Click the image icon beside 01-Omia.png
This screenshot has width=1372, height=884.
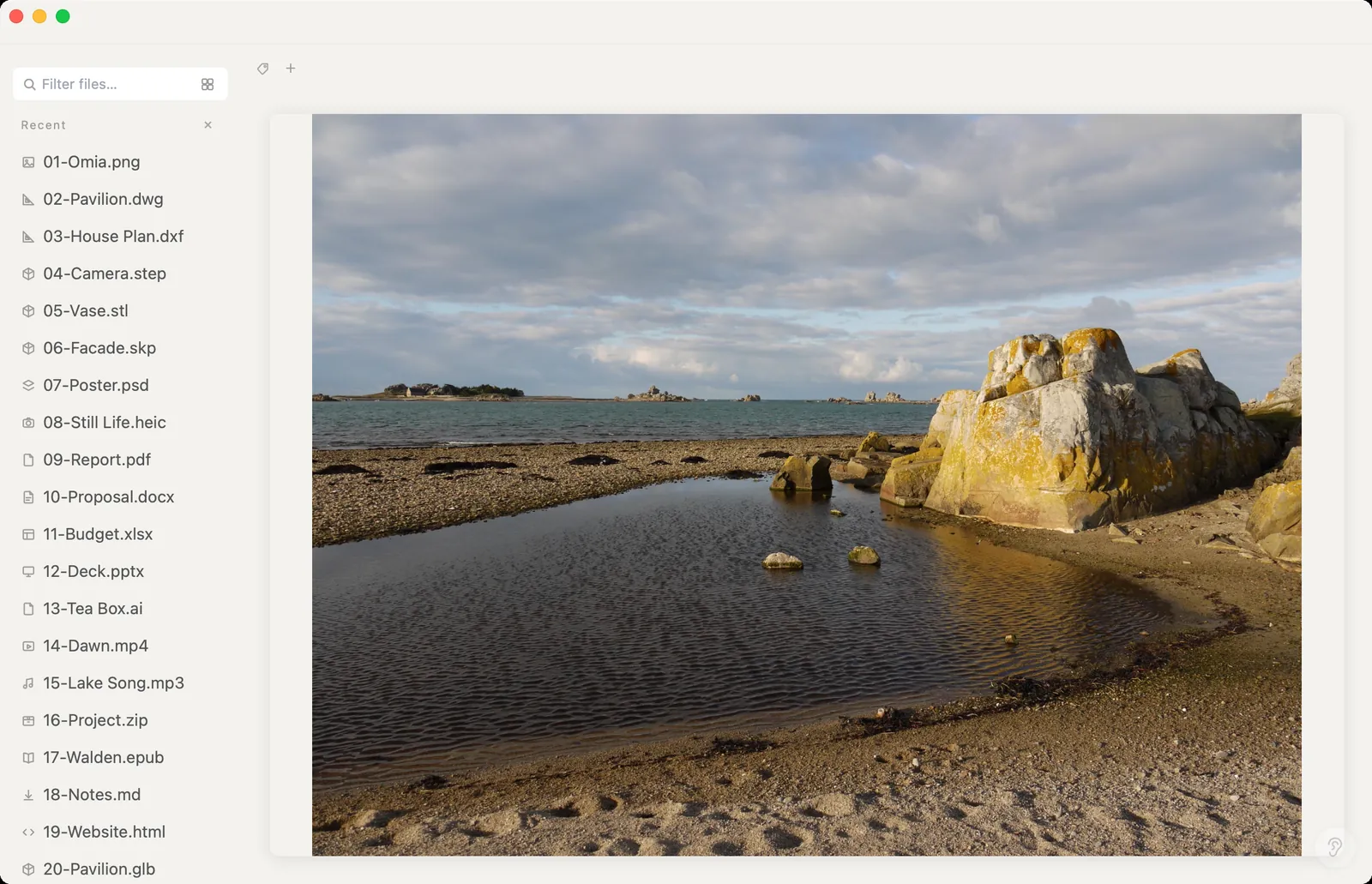point(28,162)
